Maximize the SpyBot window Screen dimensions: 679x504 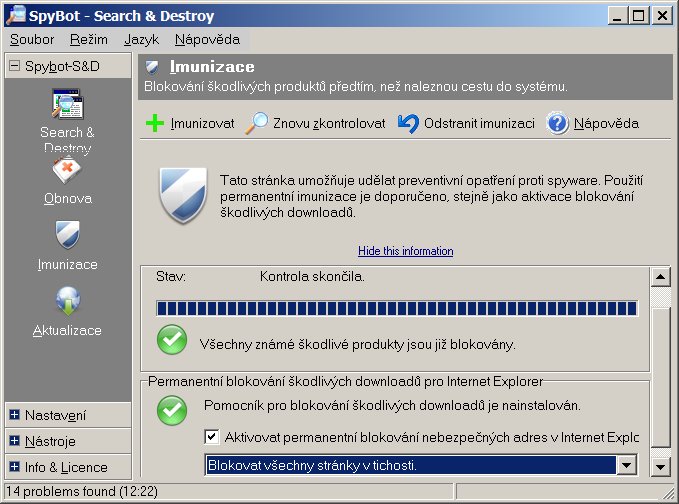tap(638, 16)
